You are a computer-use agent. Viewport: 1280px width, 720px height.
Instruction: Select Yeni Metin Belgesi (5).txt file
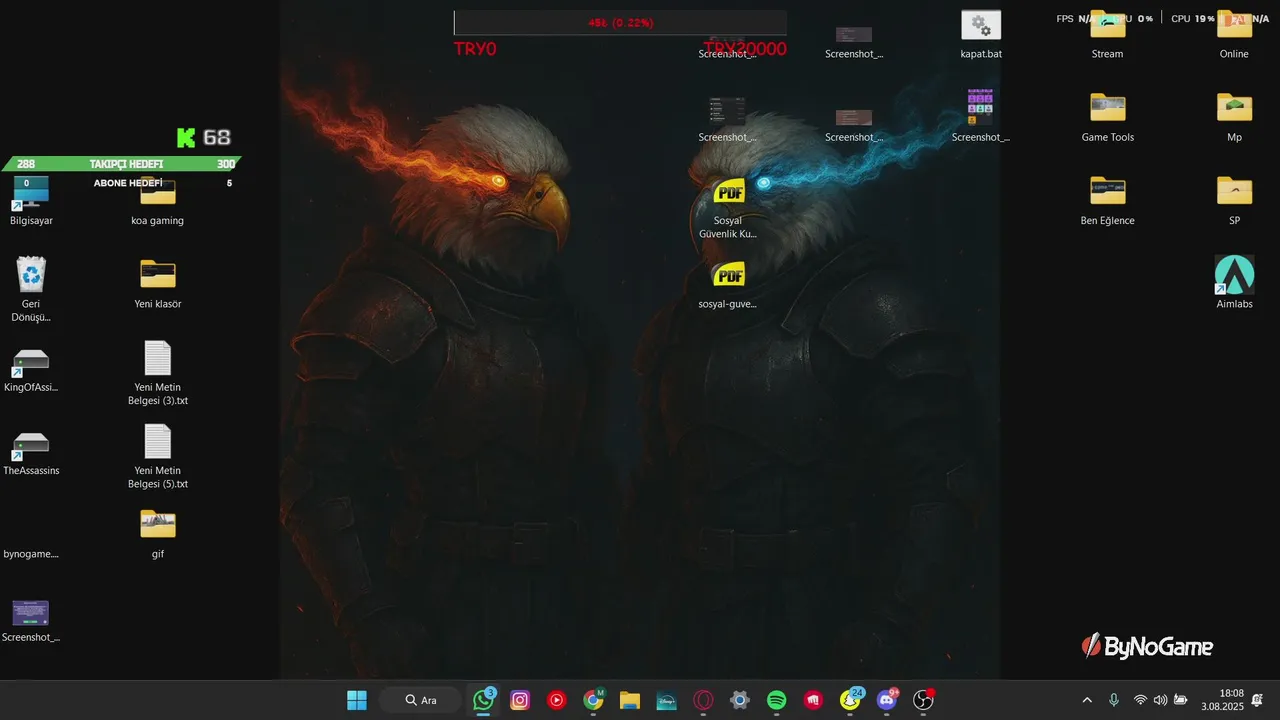(158, 456)
